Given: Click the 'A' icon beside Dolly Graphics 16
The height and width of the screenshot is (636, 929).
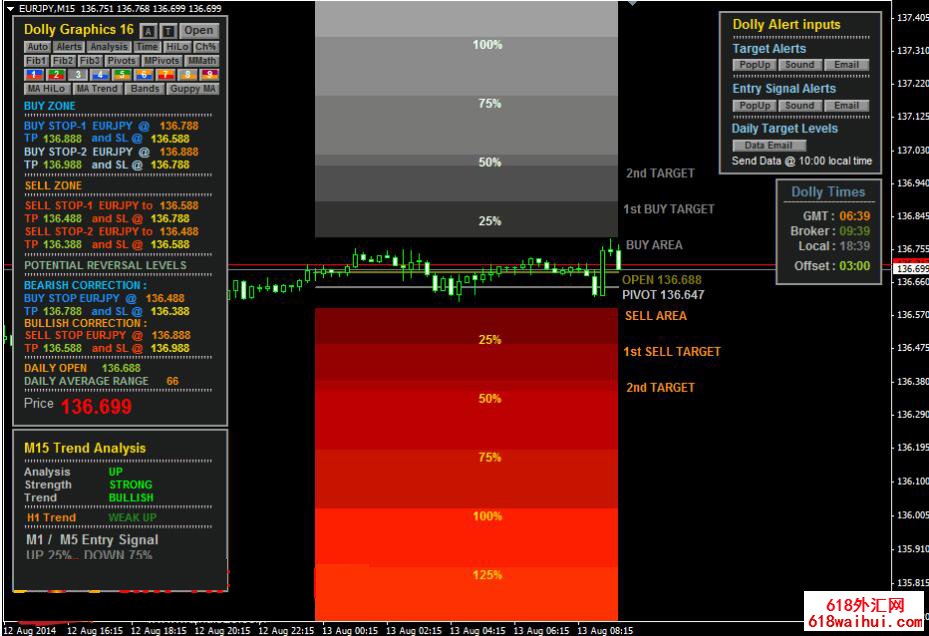Looking at the screenshot, I should click(x=148, y=30).
